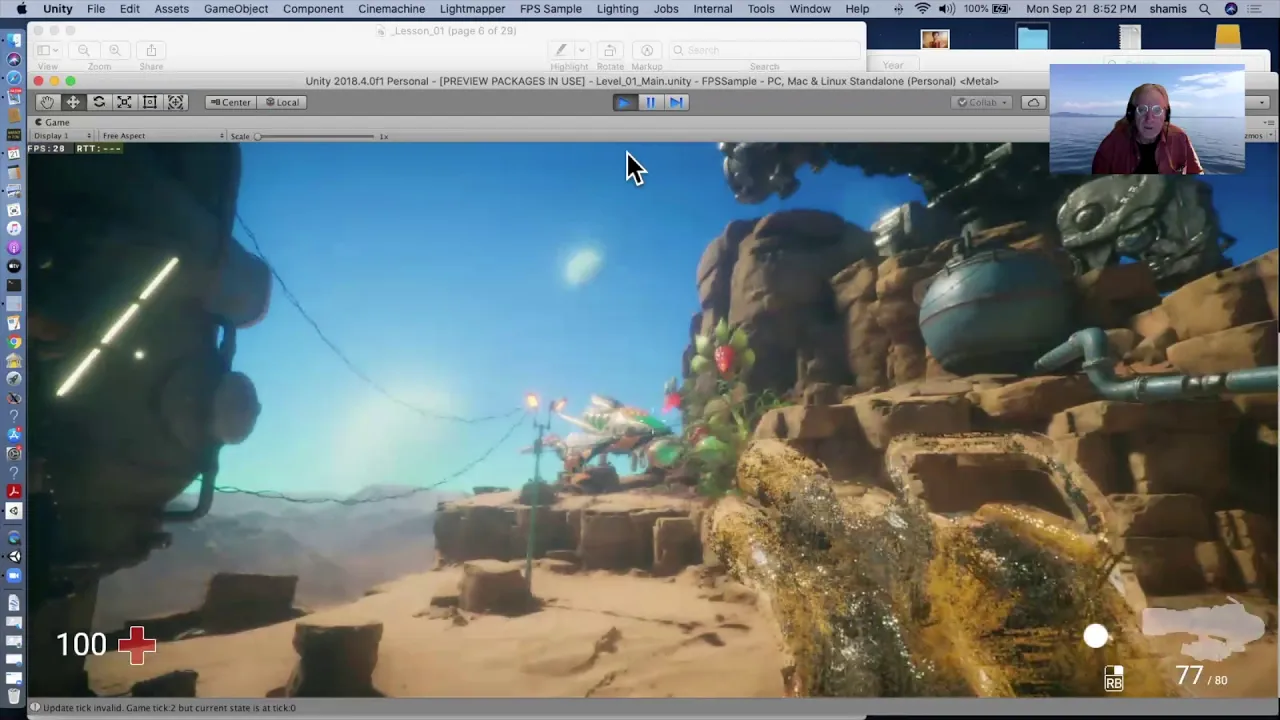Open the Cinemachine menu
This screenshot has height=720, width=1280.
pyautogui.click(x=391, y=9)
